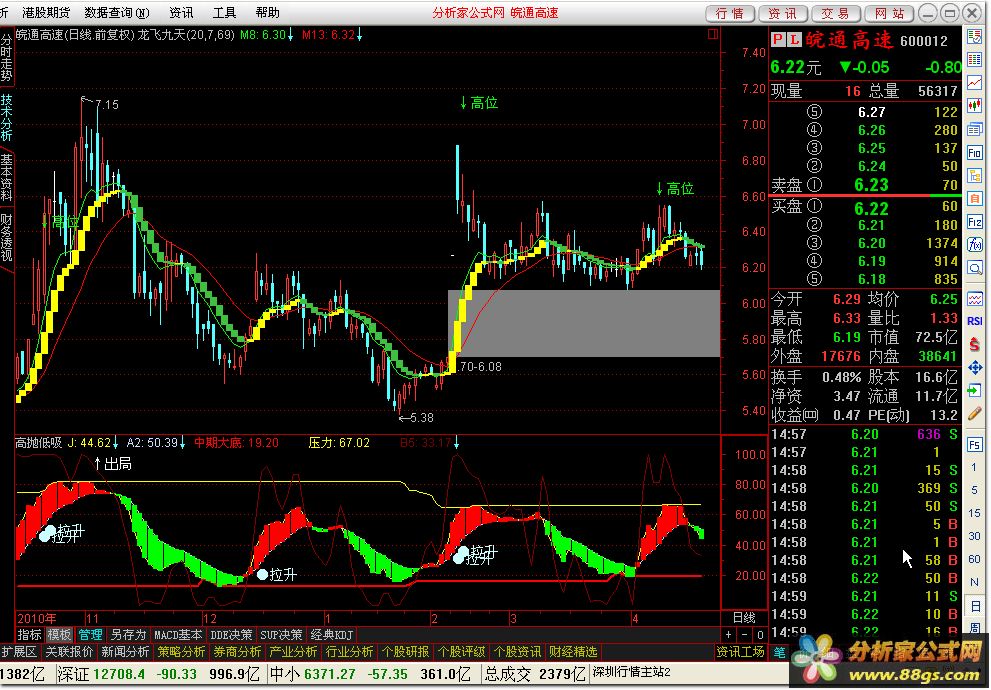Image resolution: width=991 pixels, height=690 pixels.
Task: Open the 技术分析 side tab
Action: click(6, 118)
